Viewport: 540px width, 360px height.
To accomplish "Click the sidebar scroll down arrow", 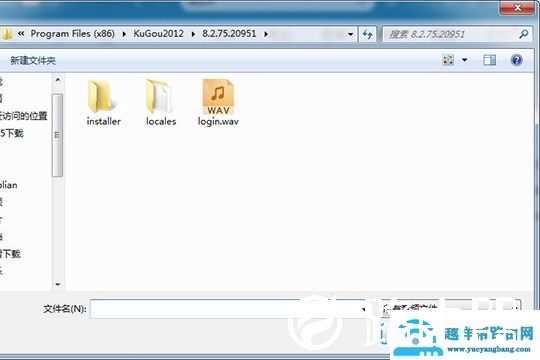I will (x=58, y=285).
